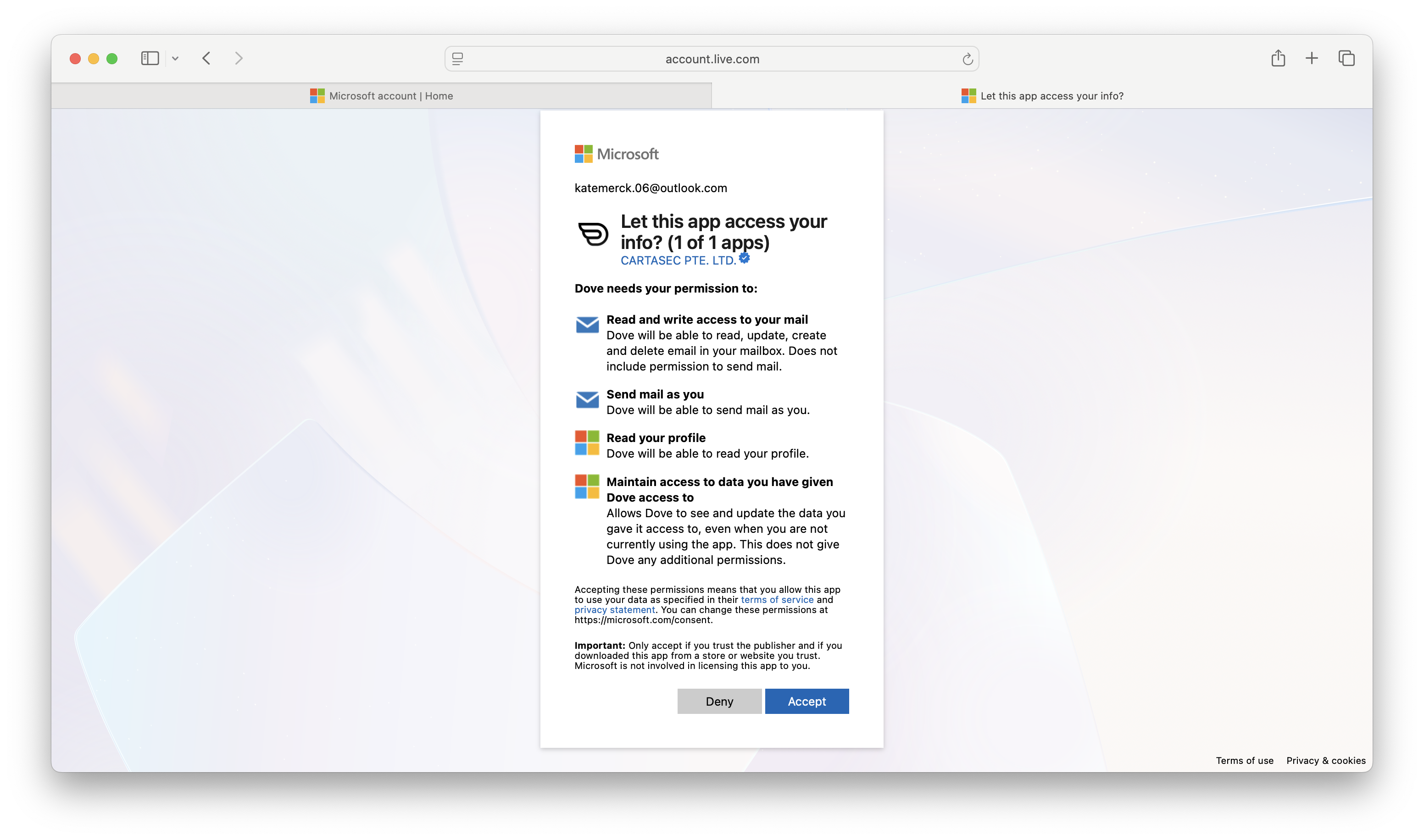Open the privacy statement link

(614, 610)
